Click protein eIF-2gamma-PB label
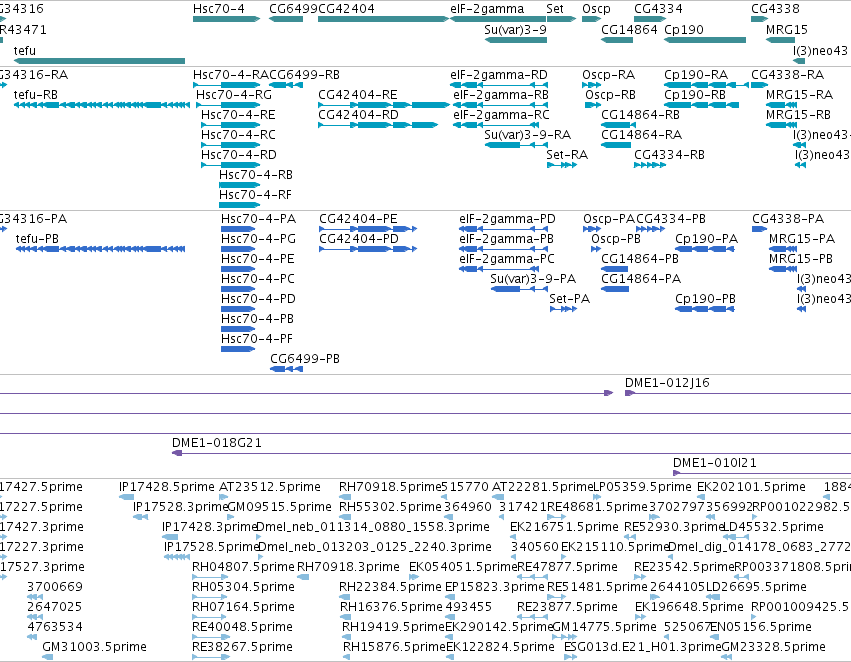The height and width of the screenshot is (662, 851). (x=506, y=239)
